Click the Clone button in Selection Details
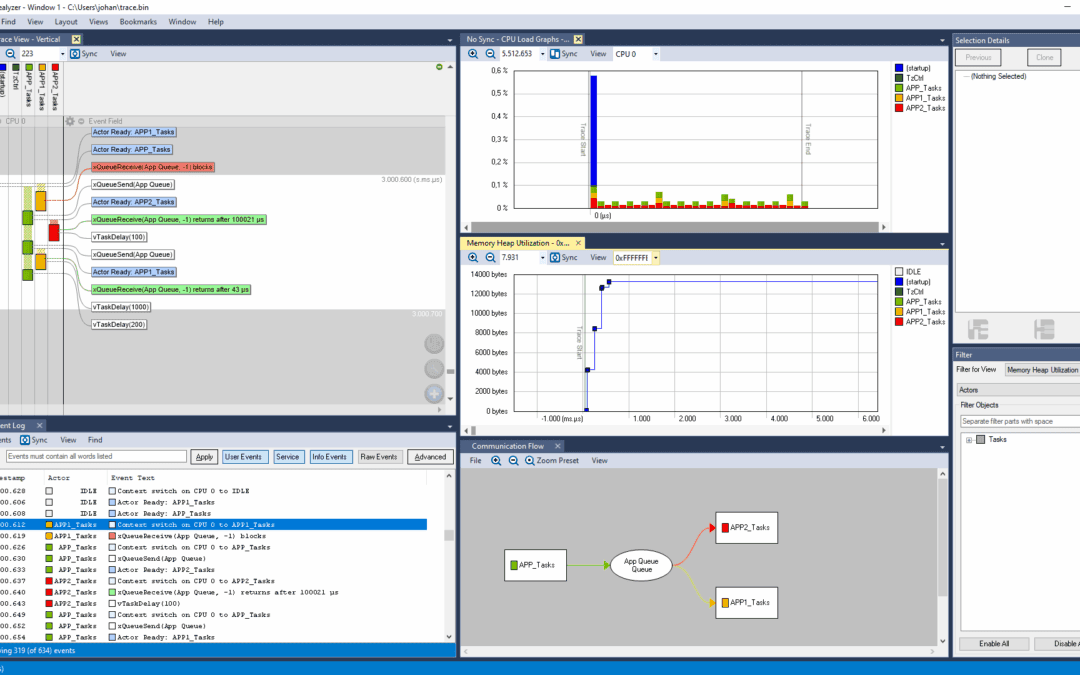The image size is (1080, 675). click(1045, 58)
